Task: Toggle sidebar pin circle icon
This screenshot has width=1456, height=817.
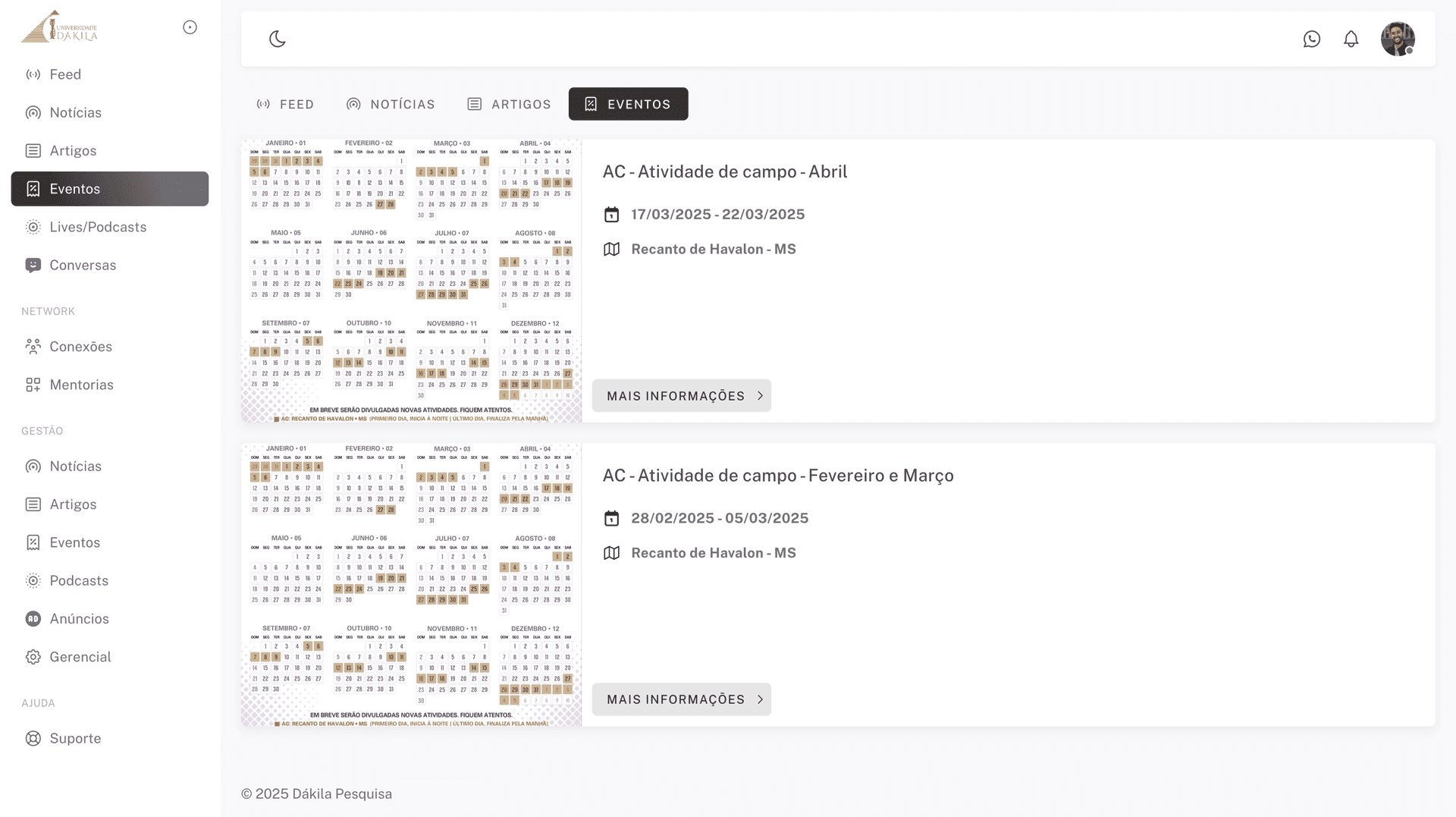Action: coord(190,27)
